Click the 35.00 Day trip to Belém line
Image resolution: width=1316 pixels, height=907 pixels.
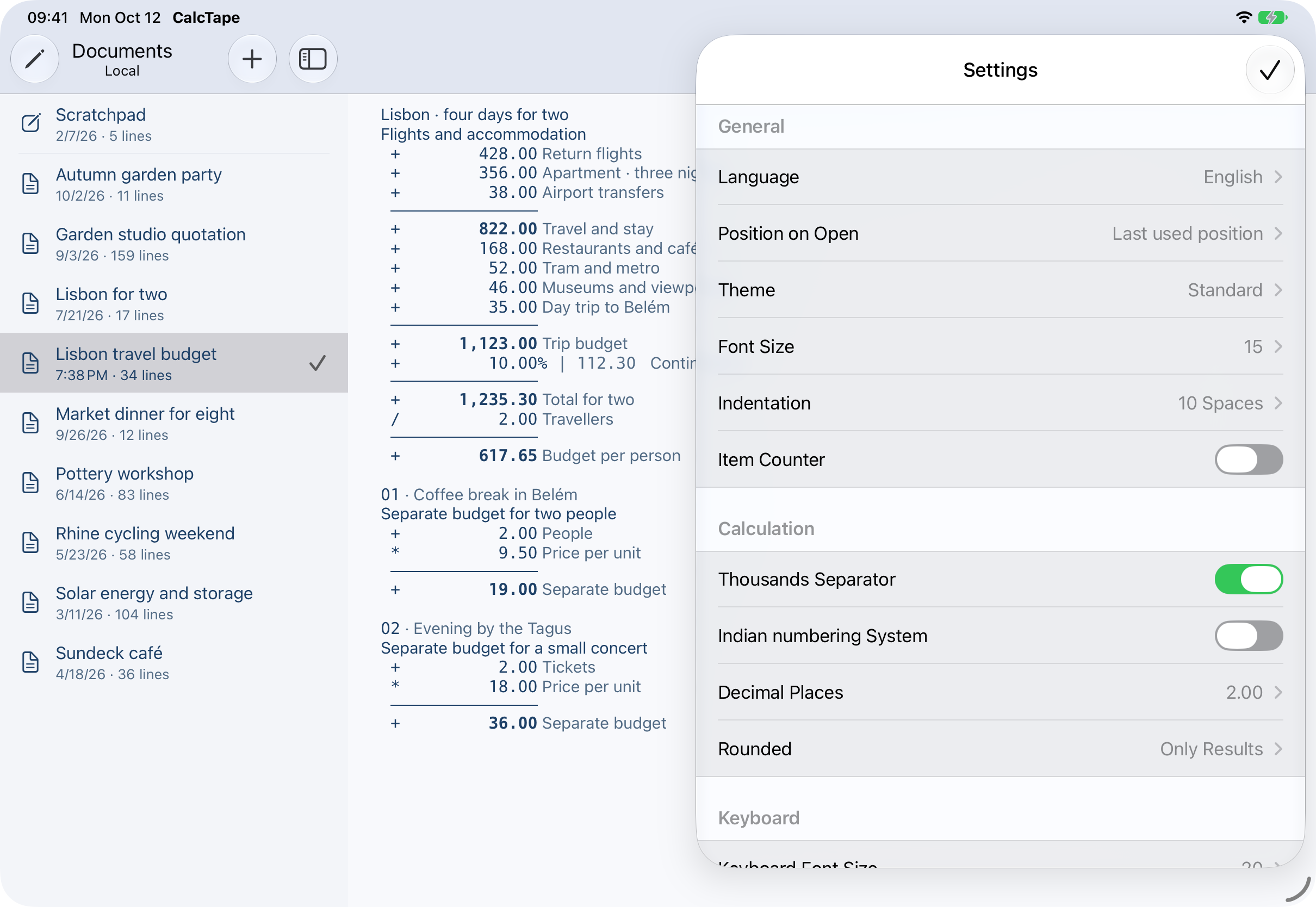click(530, 307)
